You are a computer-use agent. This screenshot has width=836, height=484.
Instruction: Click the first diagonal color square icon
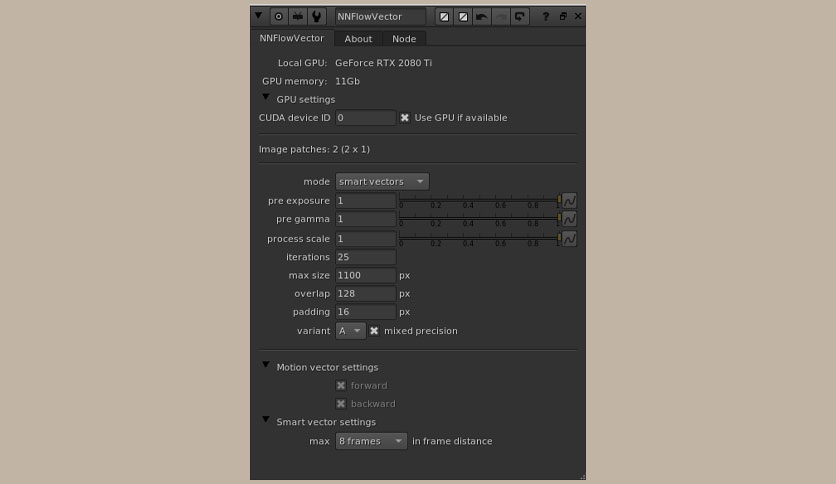tap(444, 17)
